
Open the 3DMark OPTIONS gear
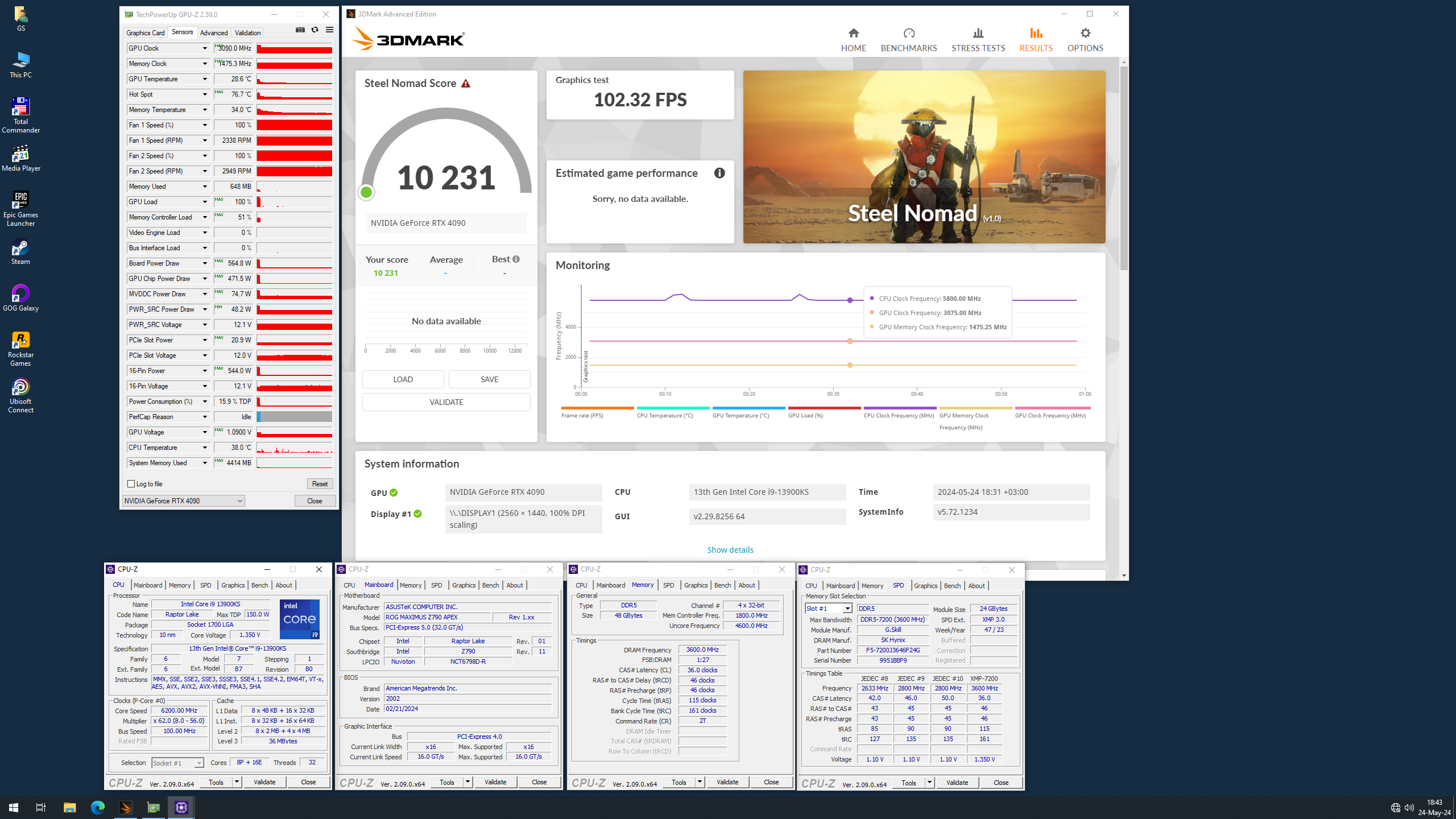click(x=1085, y=40)
